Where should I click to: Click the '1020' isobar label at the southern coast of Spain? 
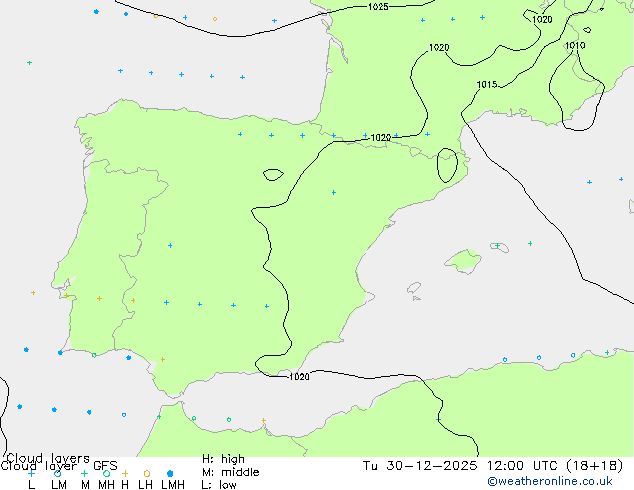point(299,376)
